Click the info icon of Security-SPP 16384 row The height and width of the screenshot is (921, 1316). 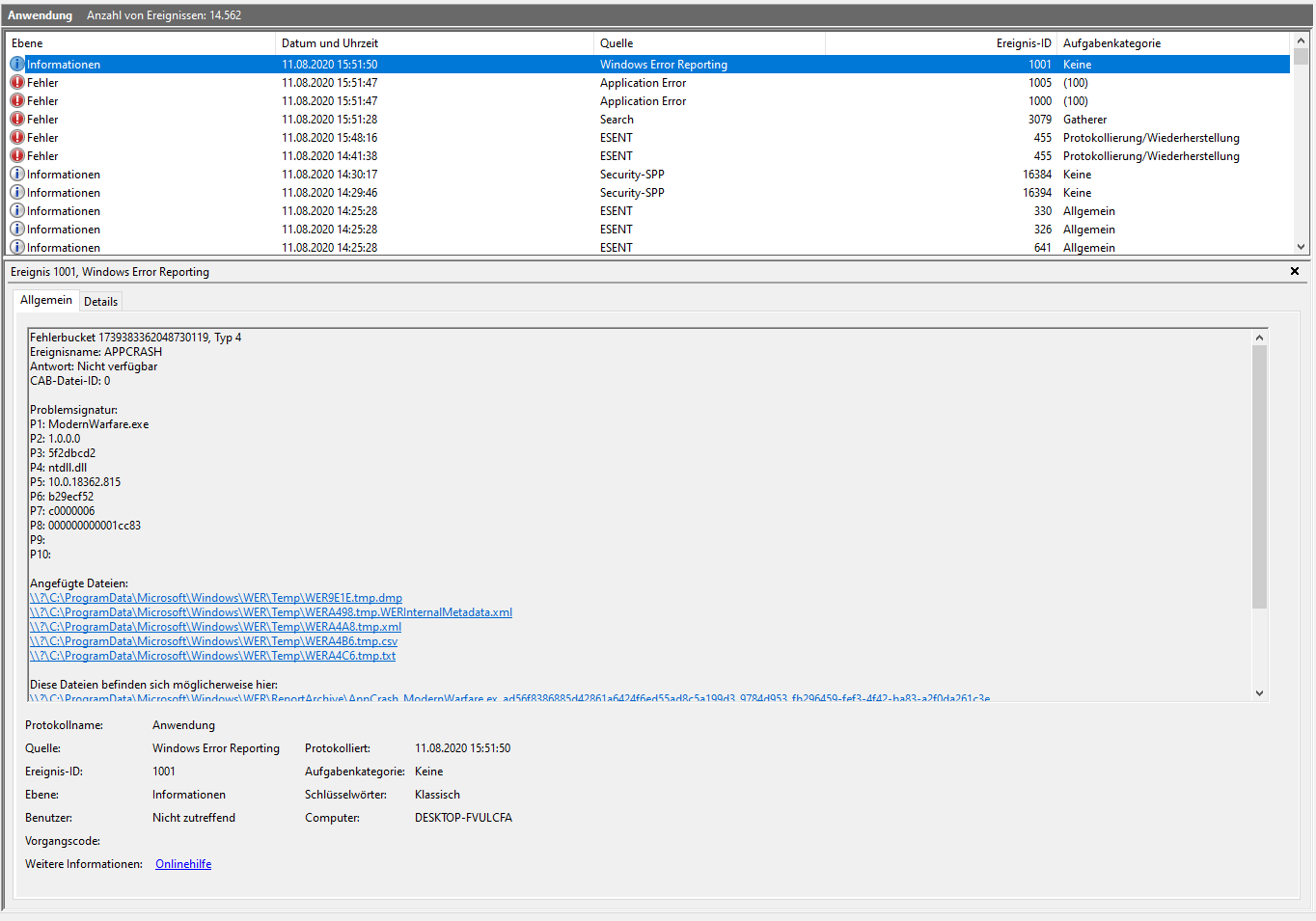(17, 174)
